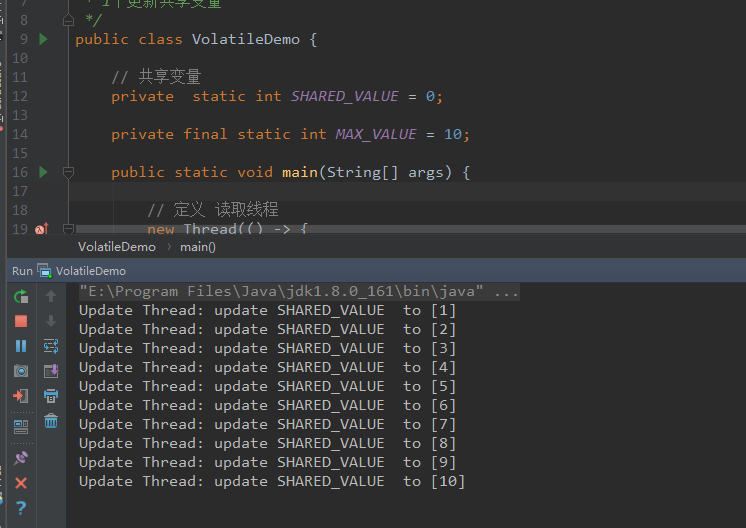The image size is (746, 528).
Task: Click line number 12 in the gutter
Action: 20,97
